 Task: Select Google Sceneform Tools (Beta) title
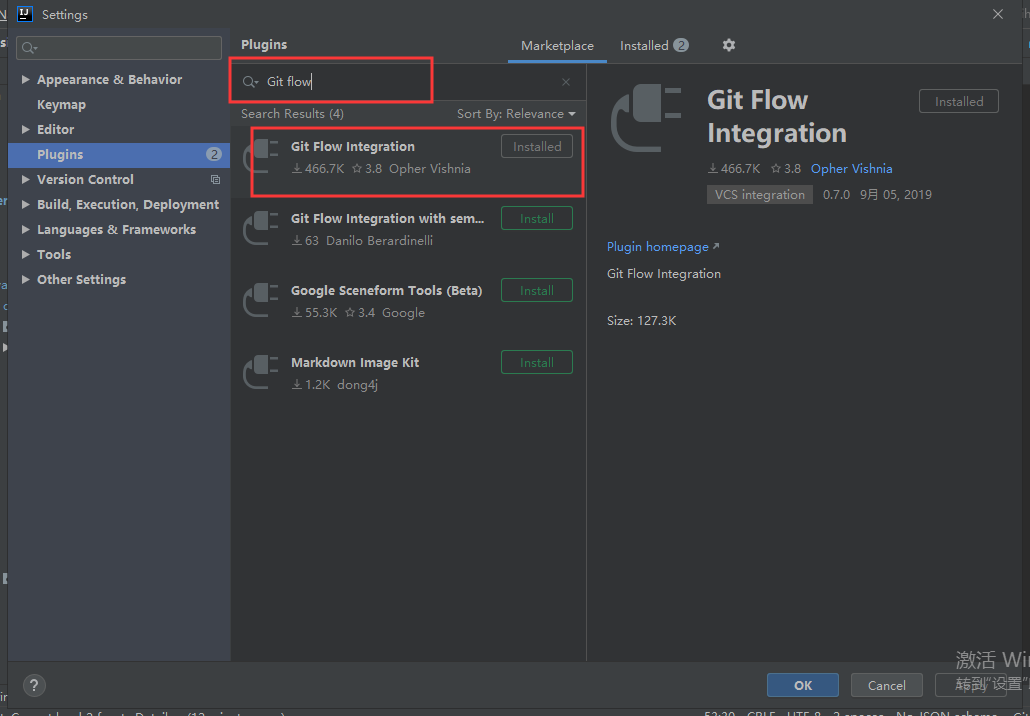click(x=386, y=290)
